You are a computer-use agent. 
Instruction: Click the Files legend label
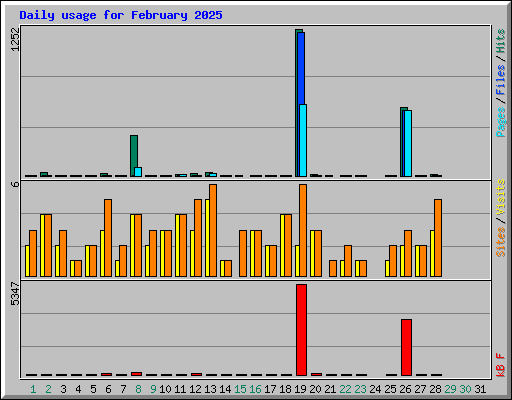click(501, 79)
